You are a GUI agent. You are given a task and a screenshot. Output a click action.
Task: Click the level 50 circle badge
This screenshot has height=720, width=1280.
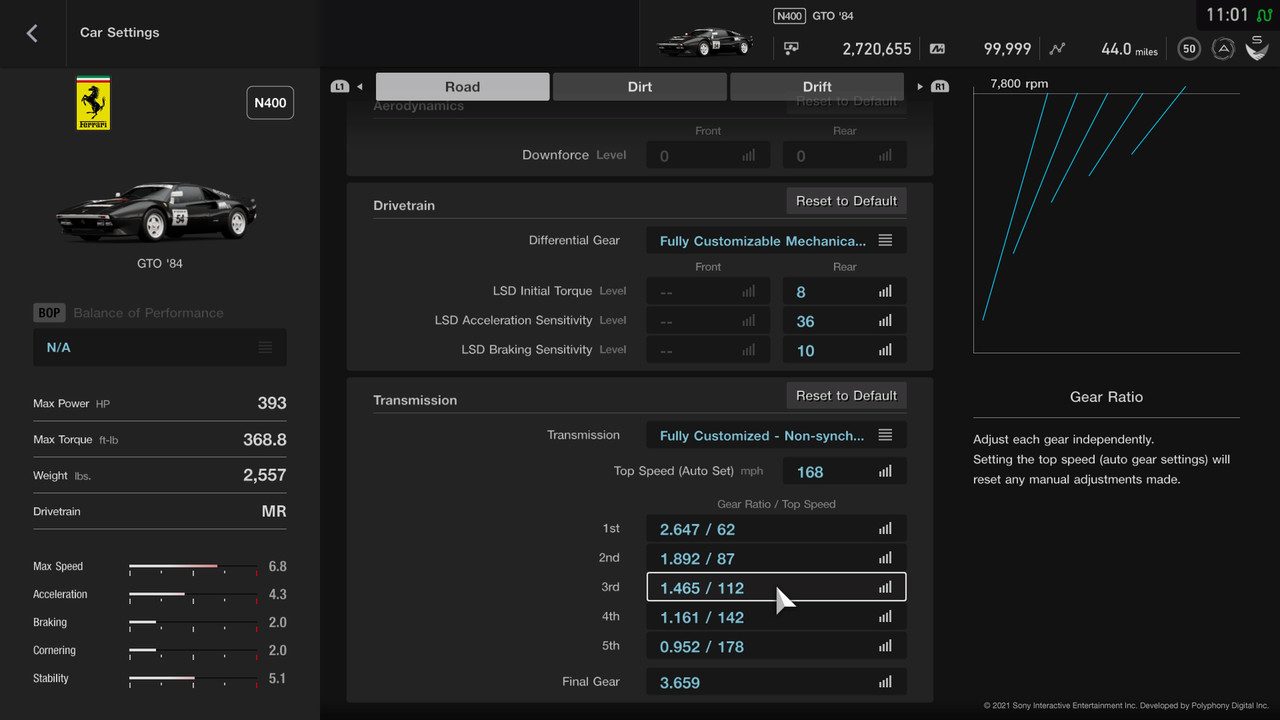click(x=1189, y=48)
